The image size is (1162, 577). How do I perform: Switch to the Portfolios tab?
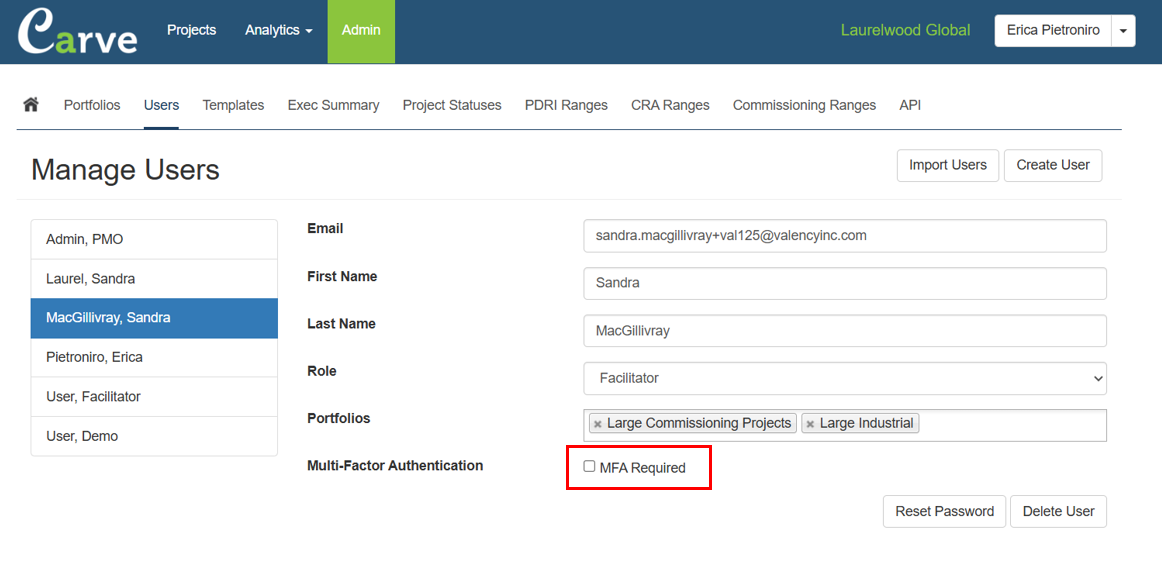tap(92, 105)
